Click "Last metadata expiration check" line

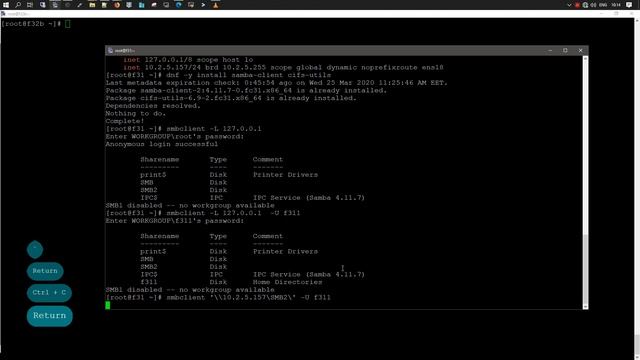click(x=277, y=83)
